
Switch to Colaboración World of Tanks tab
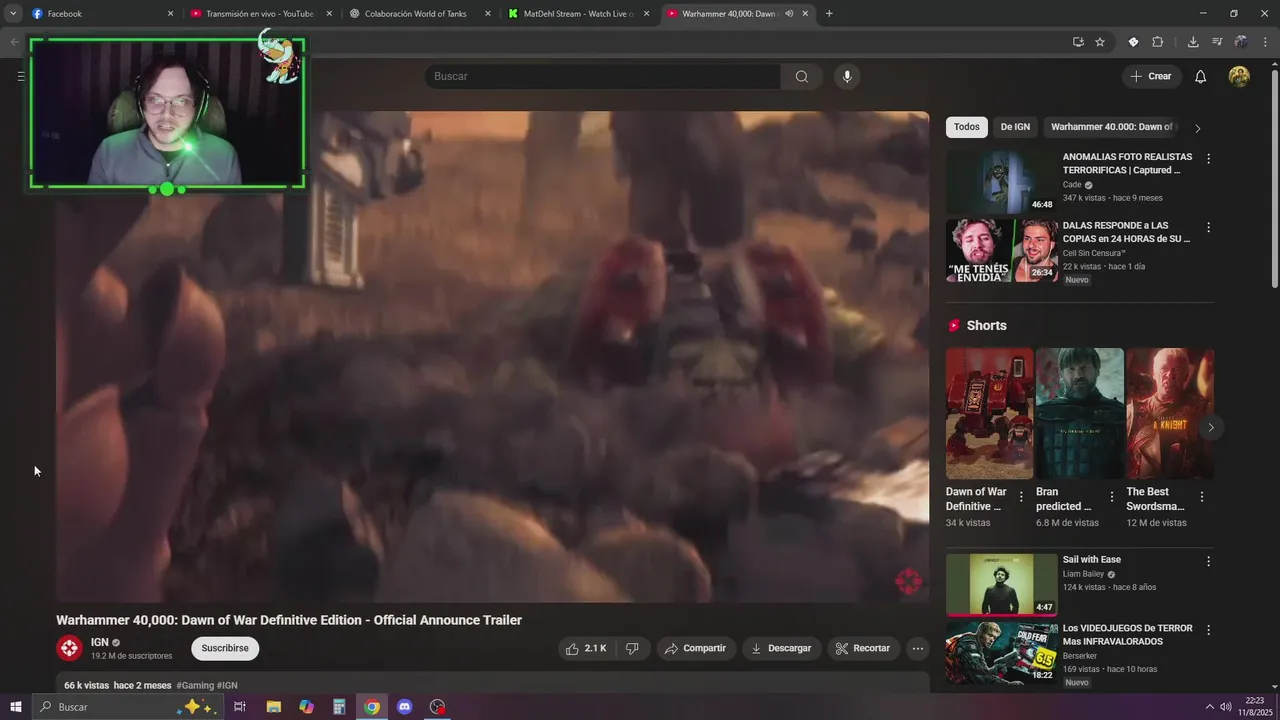[421, 14]
